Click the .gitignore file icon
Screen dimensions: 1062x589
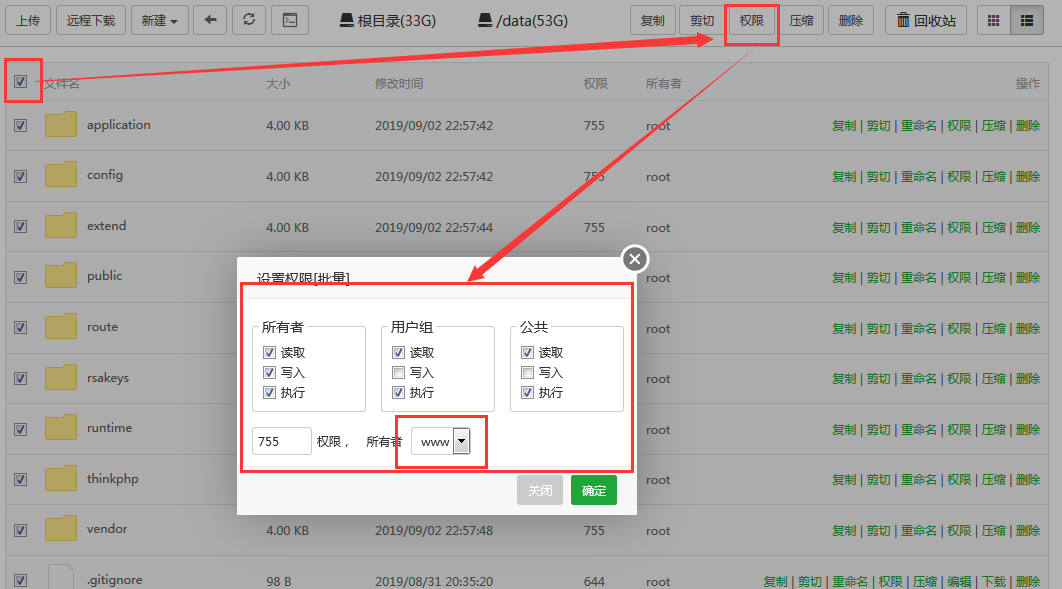pos(61,577)
